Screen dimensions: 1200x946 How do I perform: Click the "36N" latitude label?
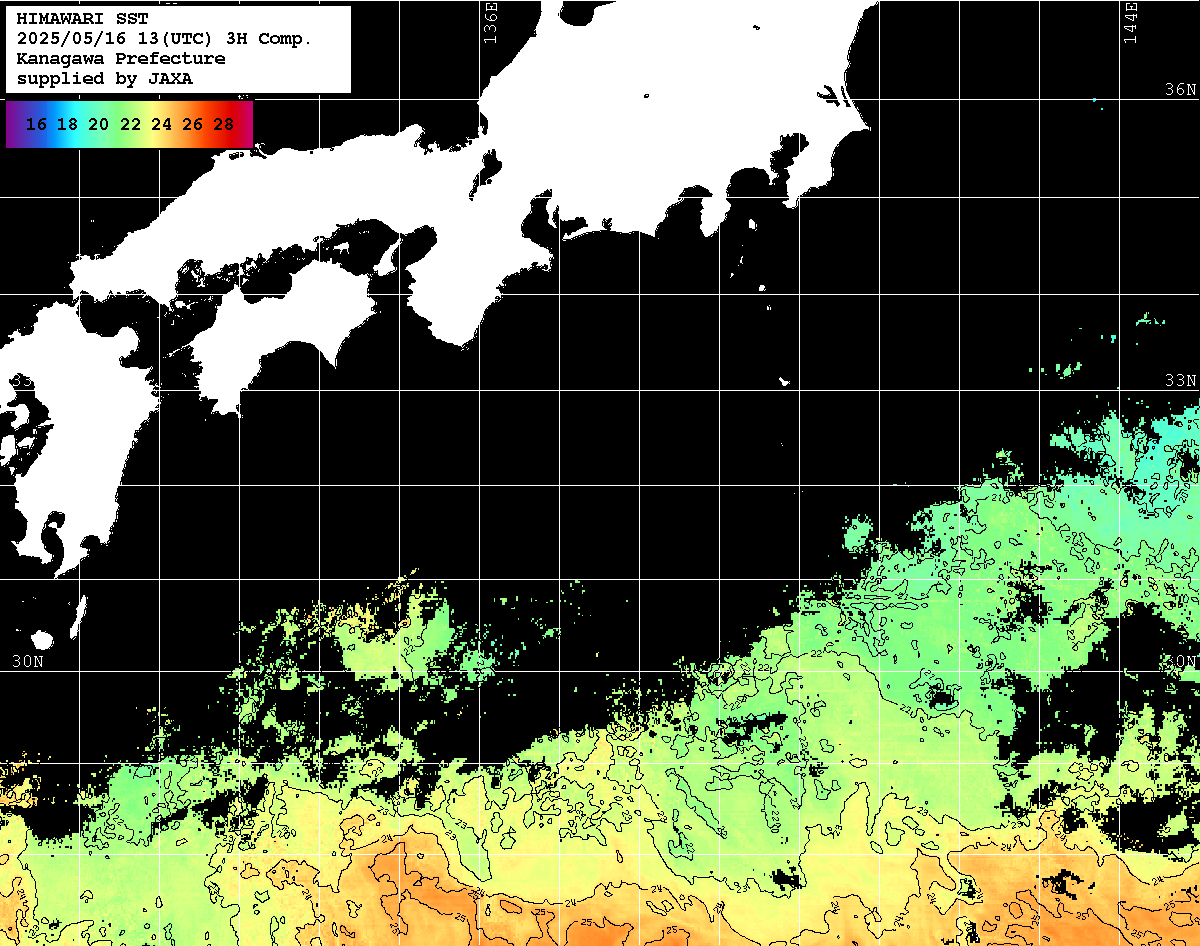[1180, 89]
